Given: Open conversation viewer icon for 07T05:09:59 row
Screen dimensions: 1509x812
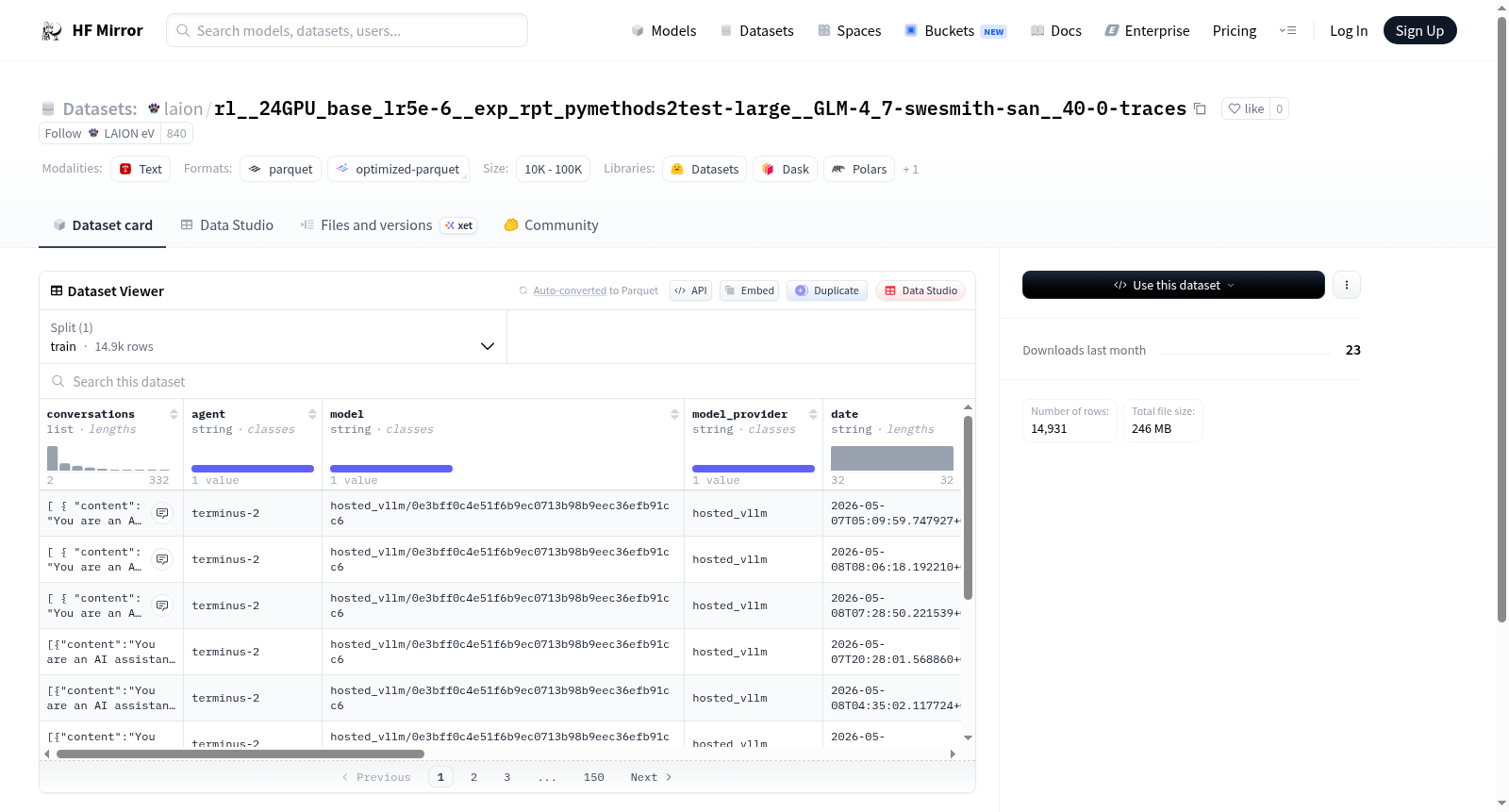Looking at the screenshot, I should pyautogui.click(x=162, y=513).
